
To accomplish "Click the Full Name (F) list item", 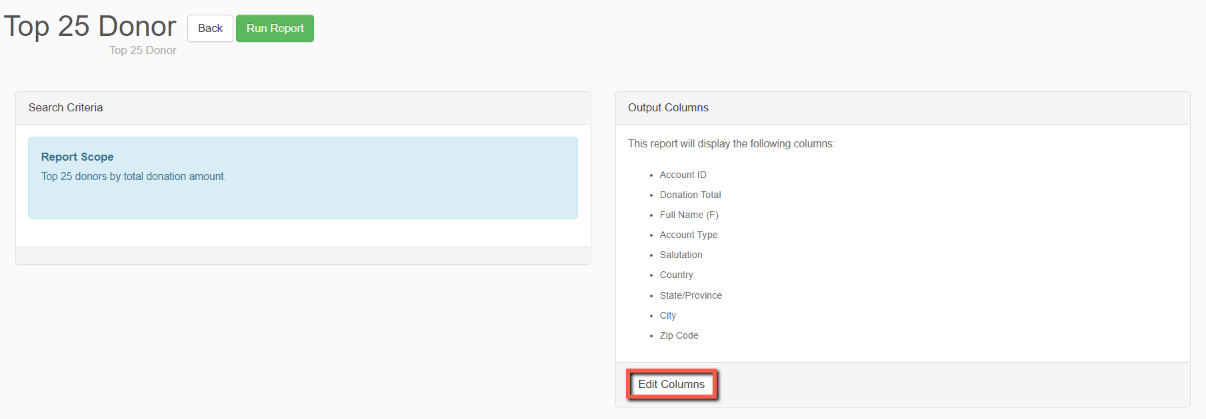I will tap(689, 215).
